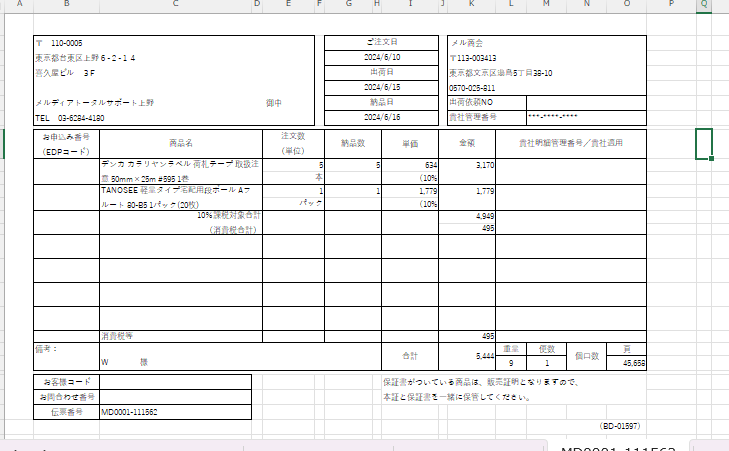Select the 0570-025-811 phone number cell
The height and width of the screenshot is (451, 729).
point(471,88)
